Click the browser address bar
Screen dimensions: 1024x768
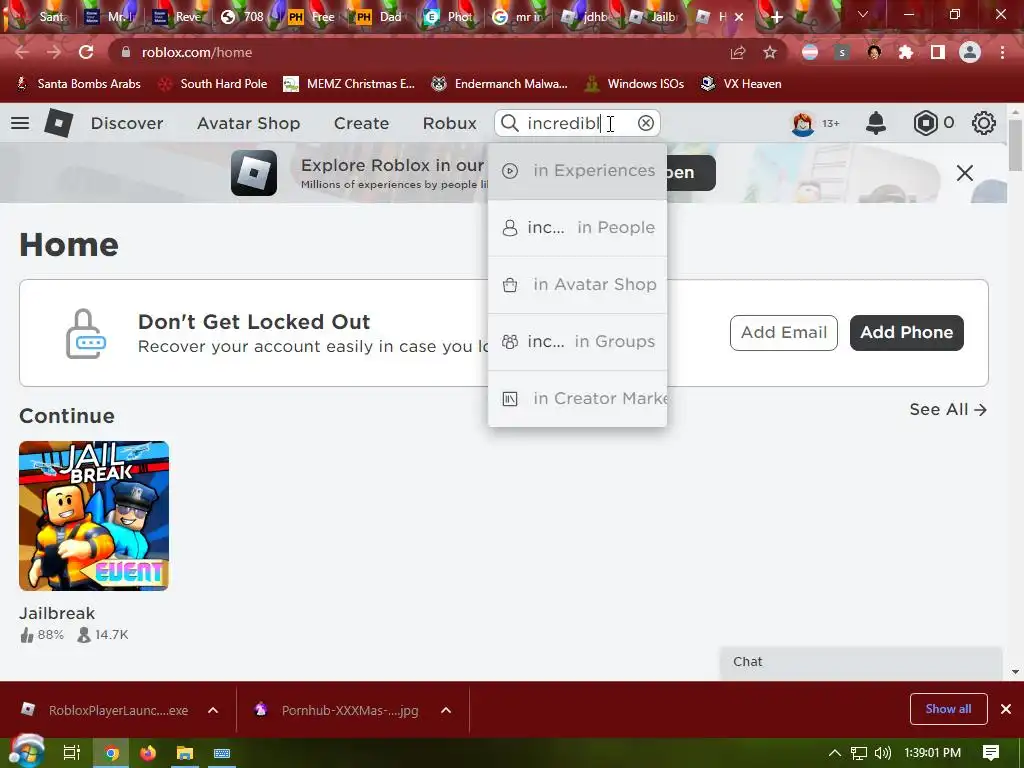pyautogui.click(x=418, y=52)
